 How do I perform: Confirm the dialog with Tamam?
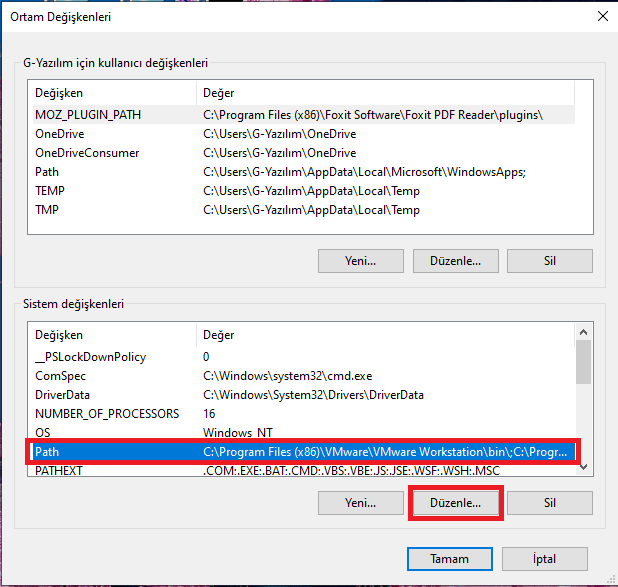pyautogui.click(x=449, y=557)
